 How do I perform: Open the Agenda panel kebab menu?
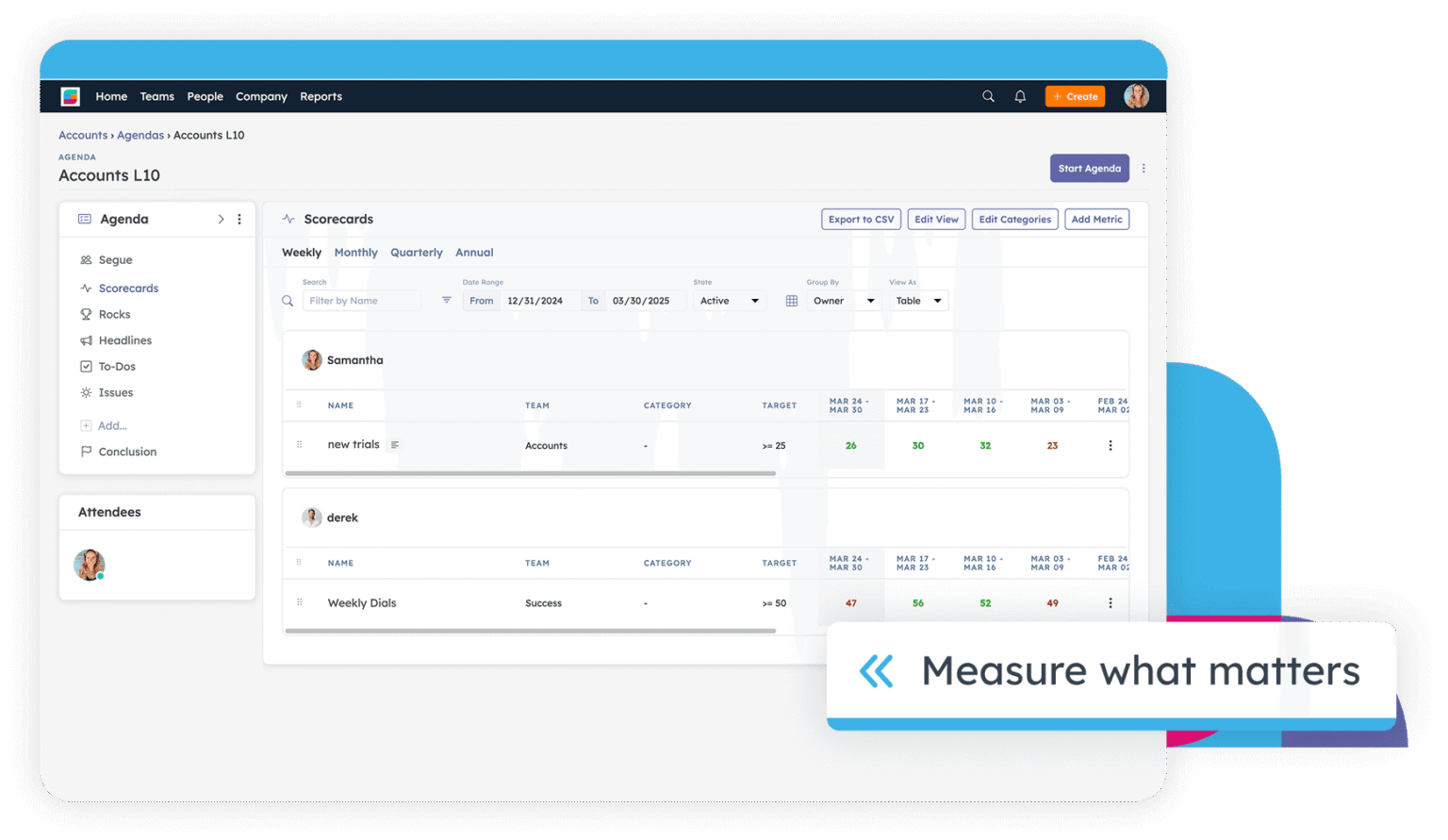click(x=239, y=219)
